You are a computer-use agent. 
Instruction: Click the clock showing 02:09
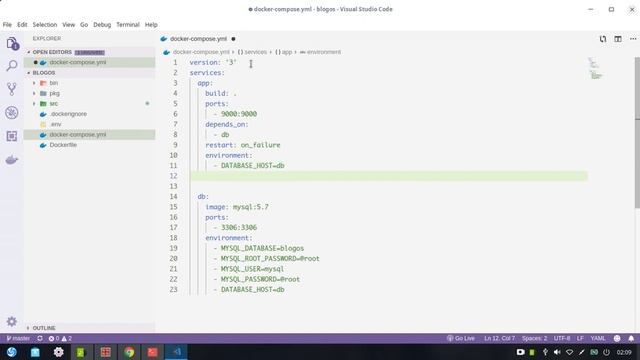click(624, 352)
